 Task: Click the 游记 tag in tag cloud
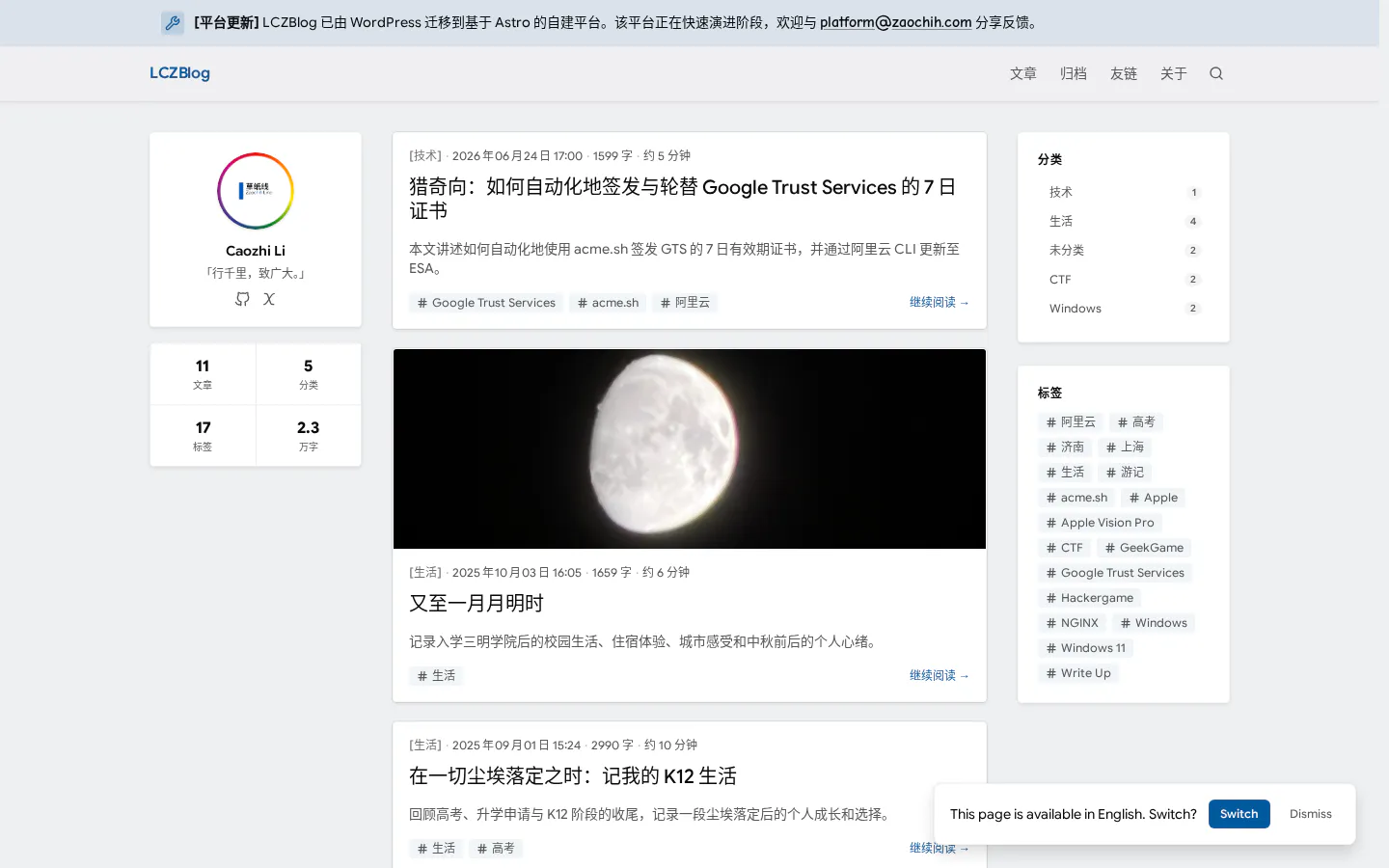tap(1125, 473)
